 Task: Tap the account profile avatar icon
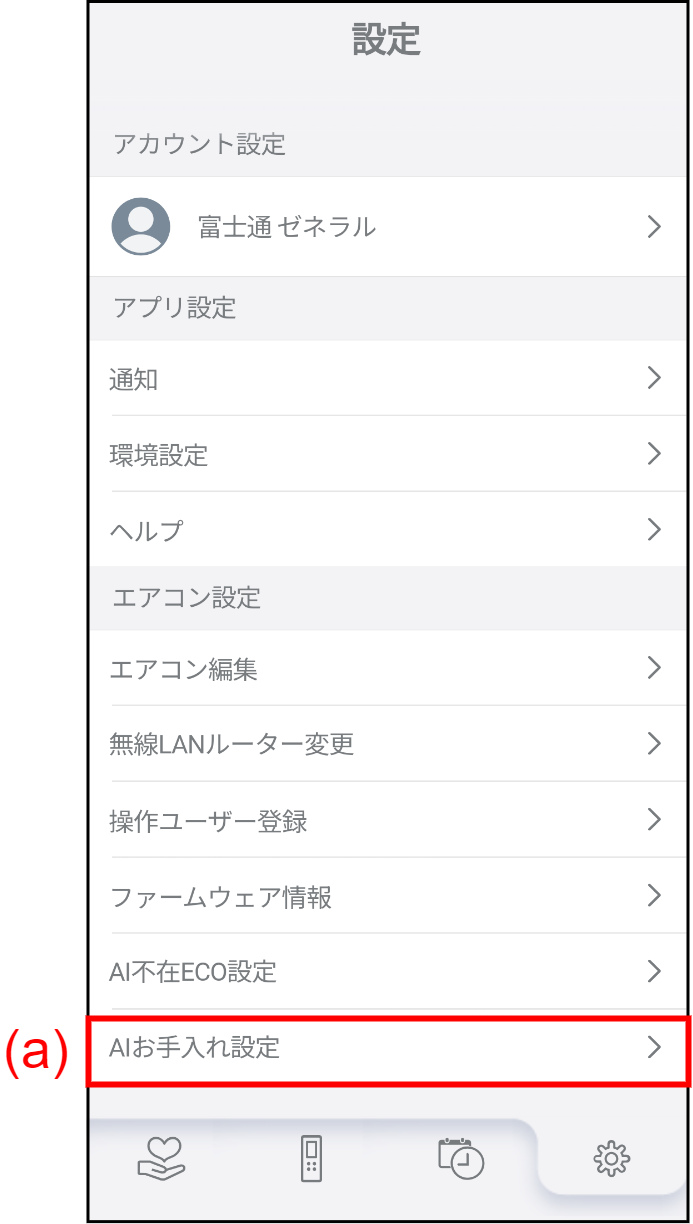[x=141, y=226]
